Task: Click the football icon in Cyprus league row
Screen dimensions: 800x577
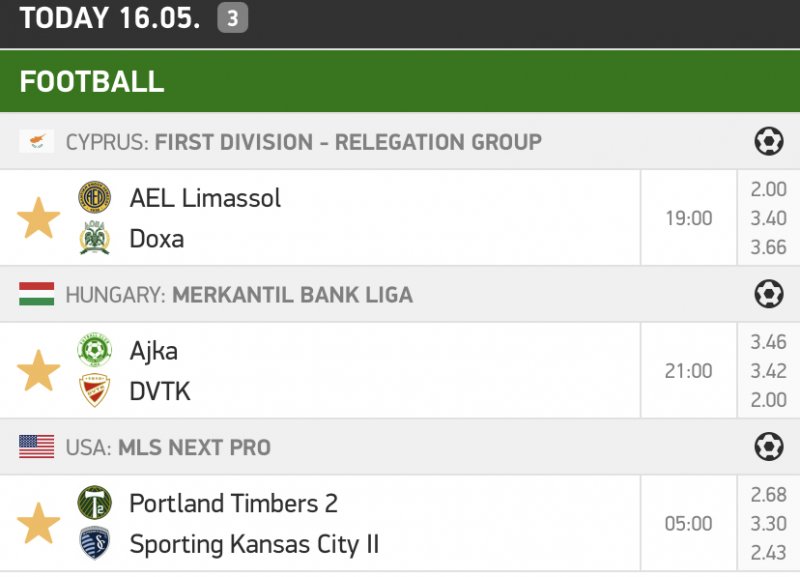Action: (x=768, y=142)
